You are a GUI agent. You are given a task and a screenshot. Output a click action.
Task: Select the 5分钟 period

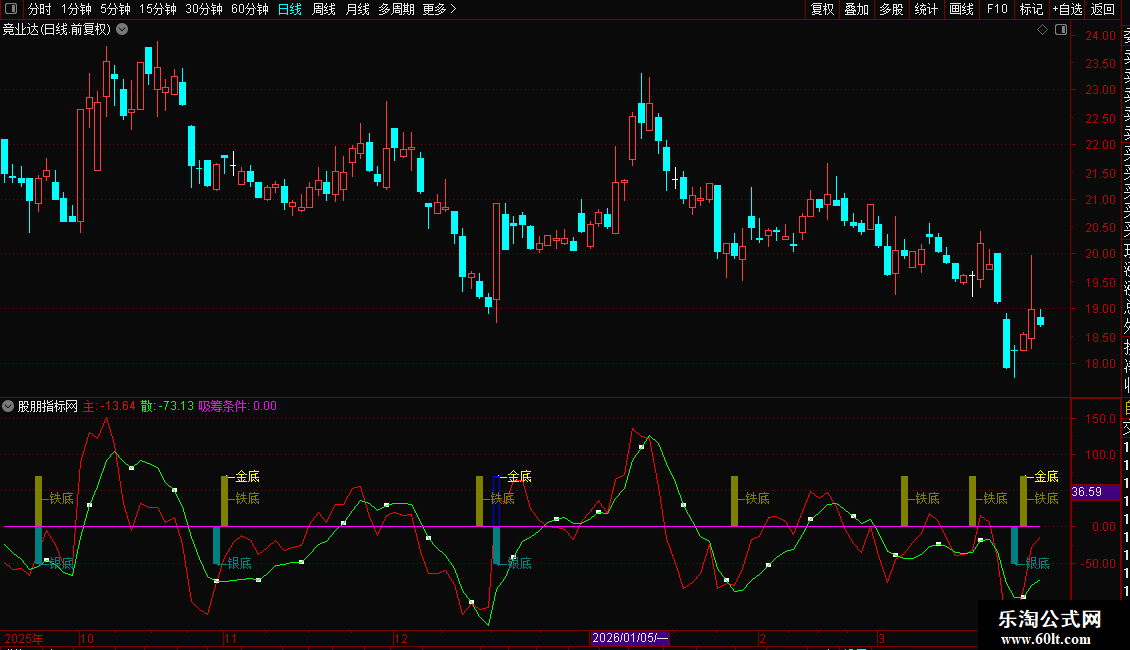coord(115,9)
